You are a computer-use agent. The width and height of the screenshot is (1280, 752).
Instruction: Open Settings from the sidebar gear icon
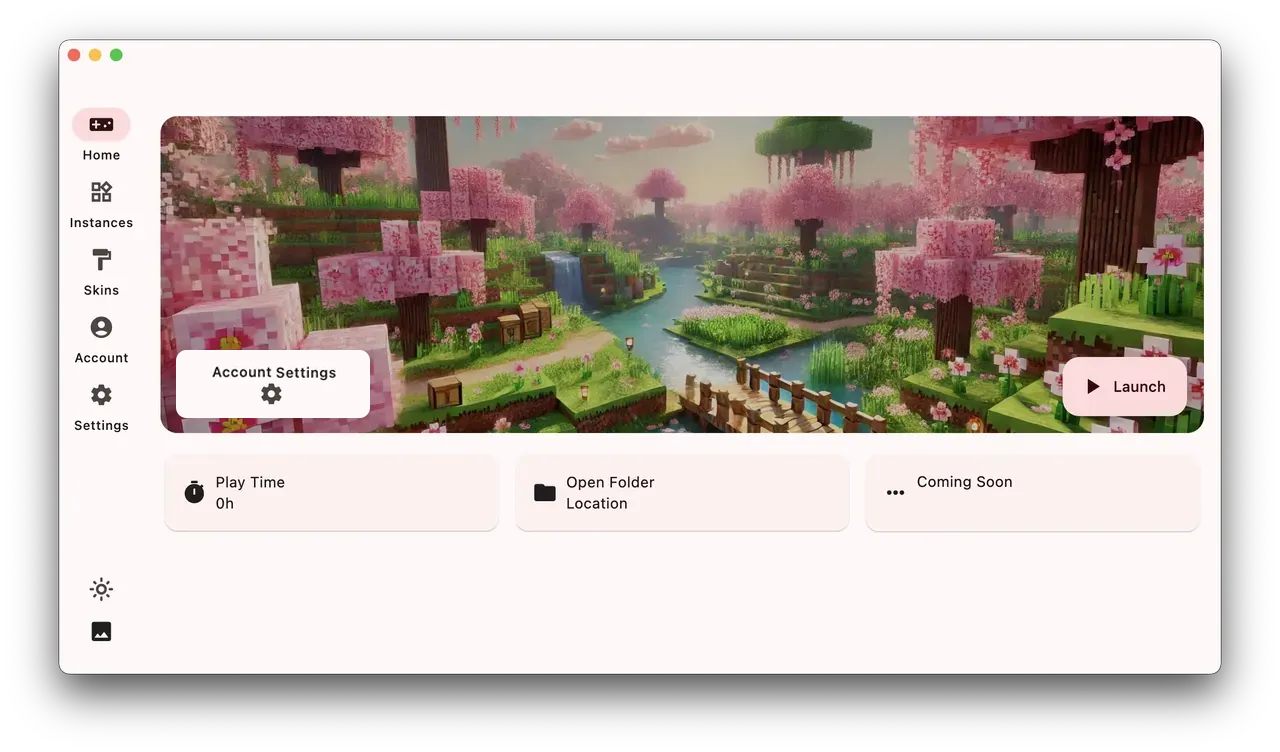pyautogui.click(x=101, y=395)
